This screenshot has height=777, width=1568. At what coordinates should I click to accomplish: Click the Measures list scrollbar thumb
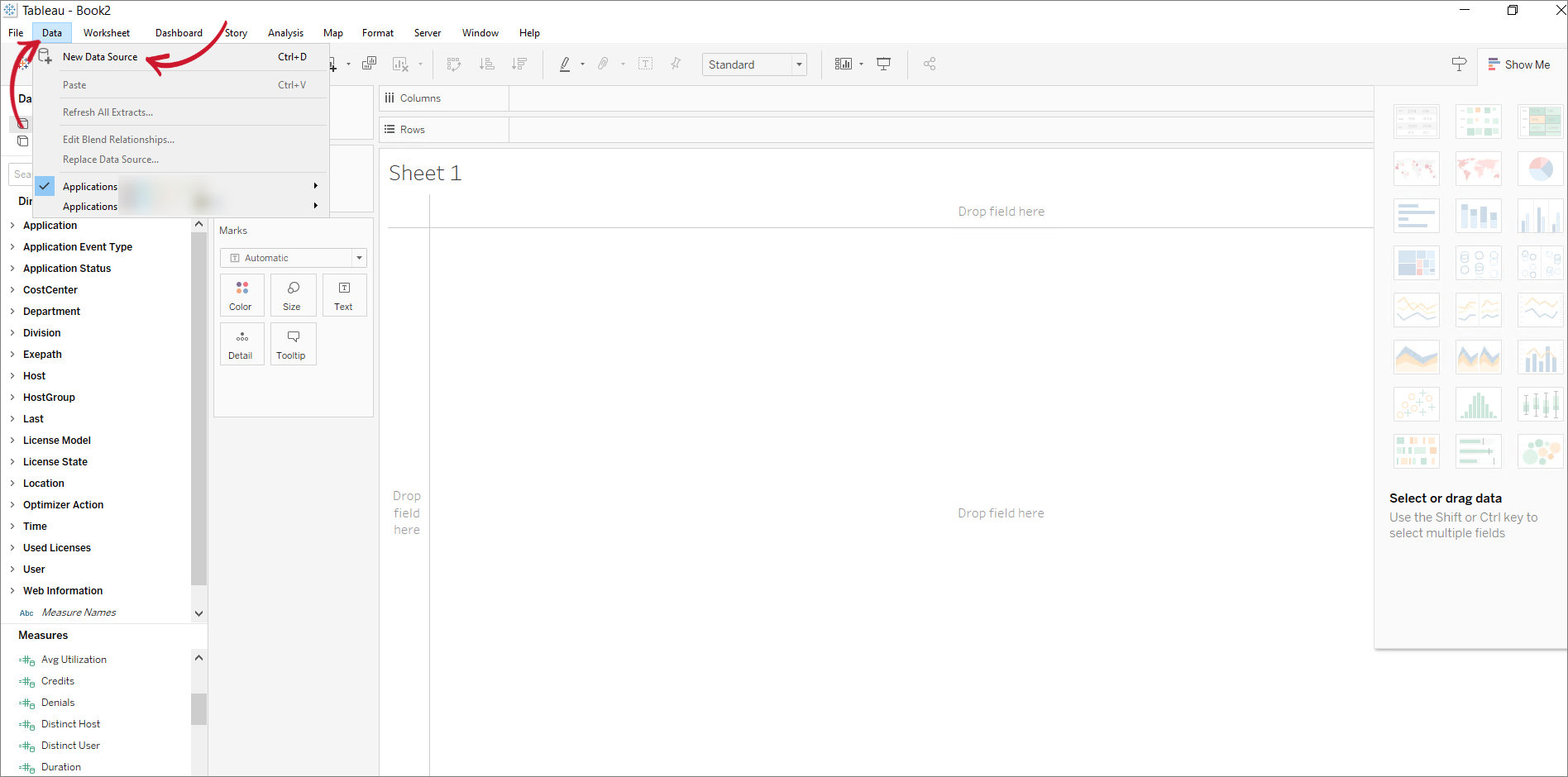198,708
